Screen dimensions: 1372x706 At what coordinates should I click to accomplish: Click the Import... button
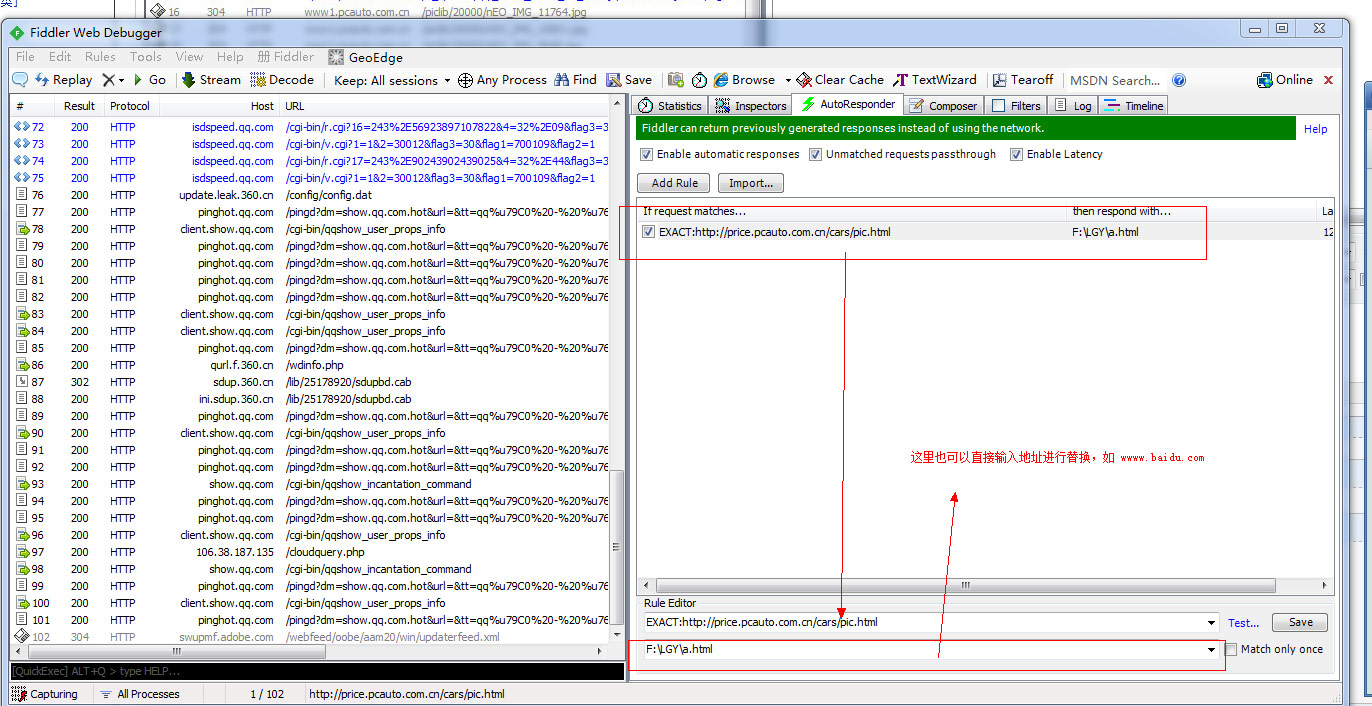tap(751, 183)
